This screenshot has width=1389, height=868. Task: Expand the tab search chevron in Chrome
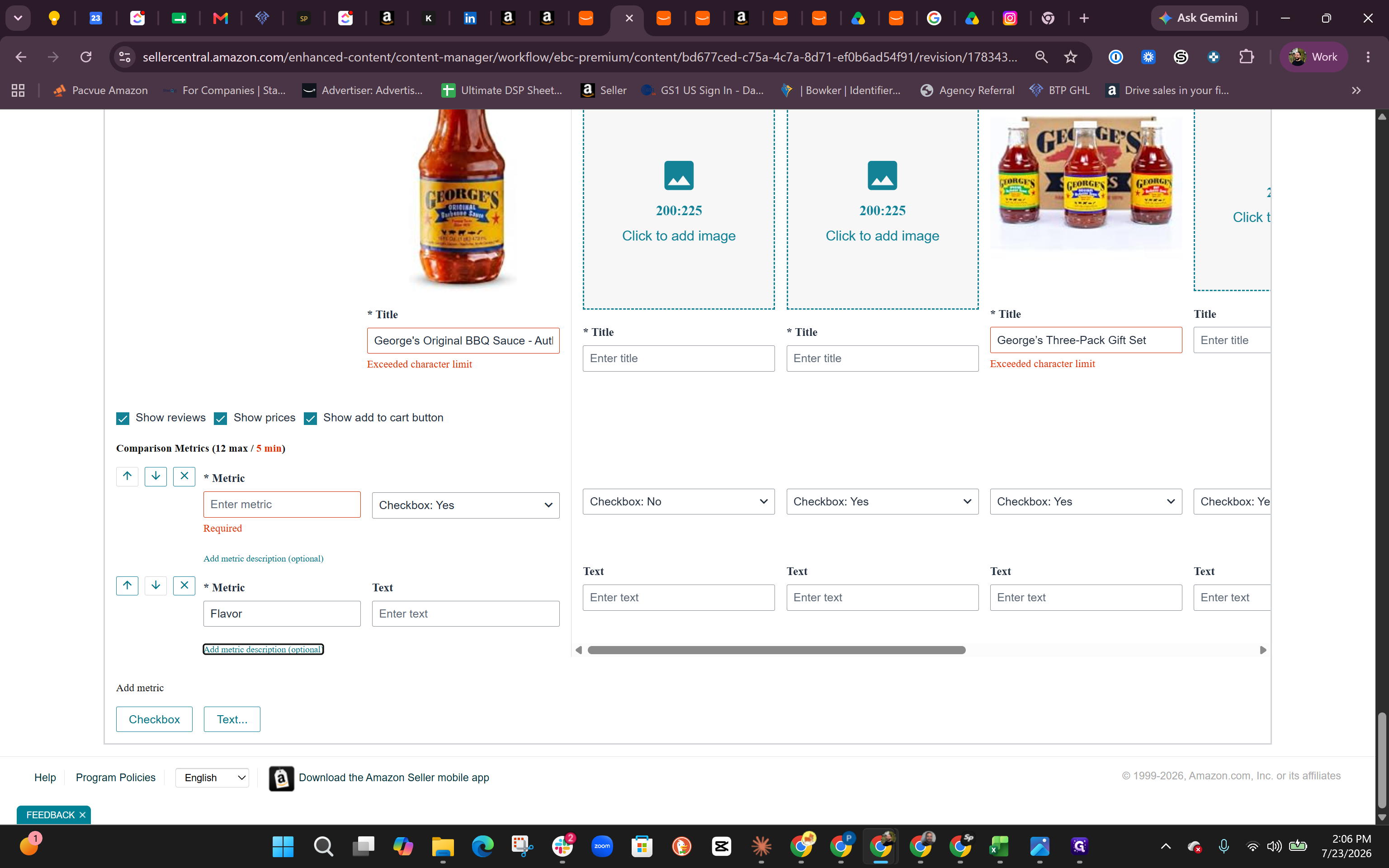coord(19,19)
